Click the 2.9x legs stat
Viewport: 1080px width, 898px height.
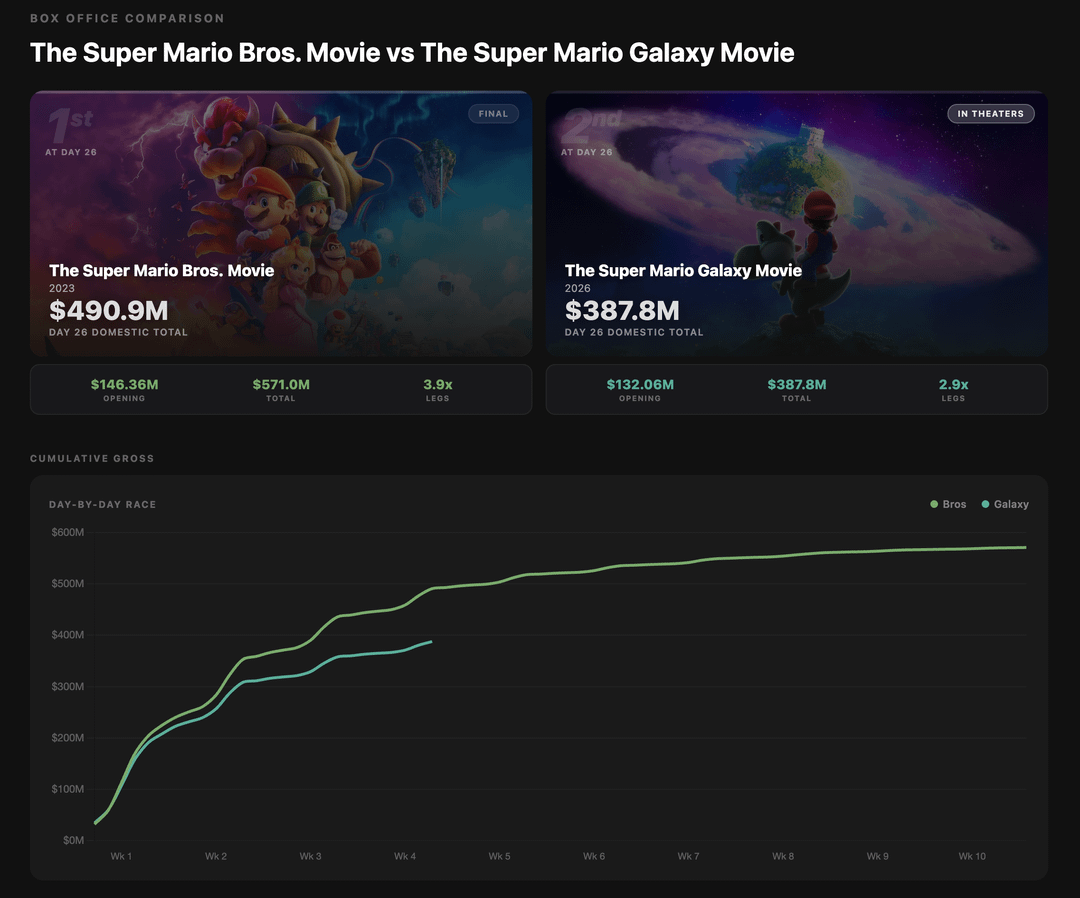(x=953, y=384)
